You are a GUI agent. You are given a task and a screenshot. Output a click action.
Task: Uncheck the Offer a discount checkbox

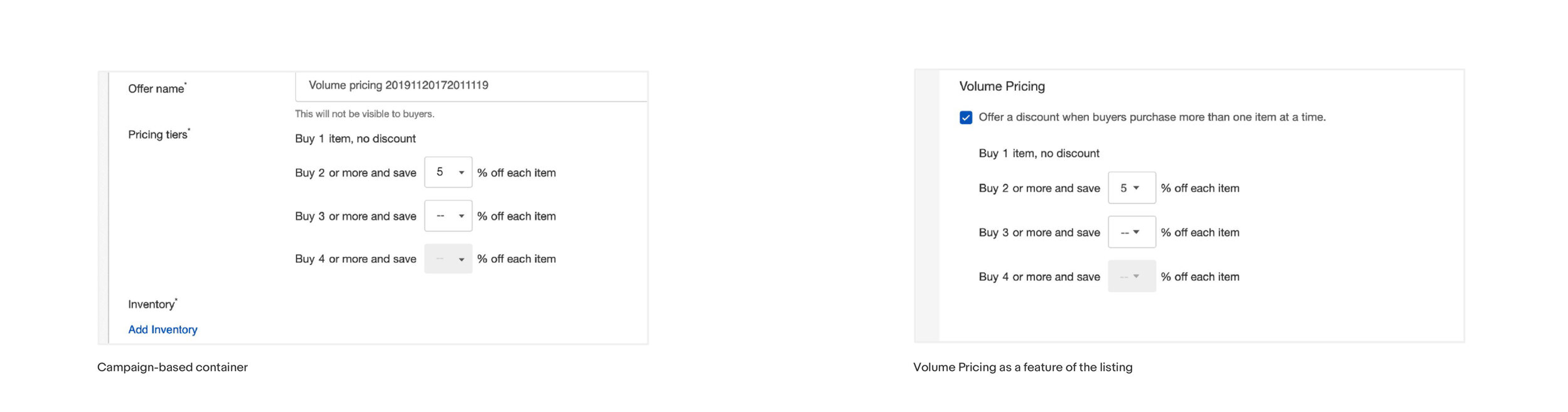[965, 118]
